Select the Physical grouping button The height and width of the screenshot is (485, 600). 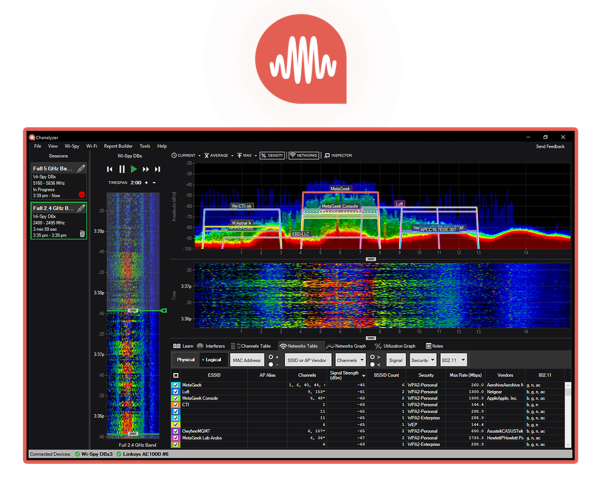click(x=186, y=360)
